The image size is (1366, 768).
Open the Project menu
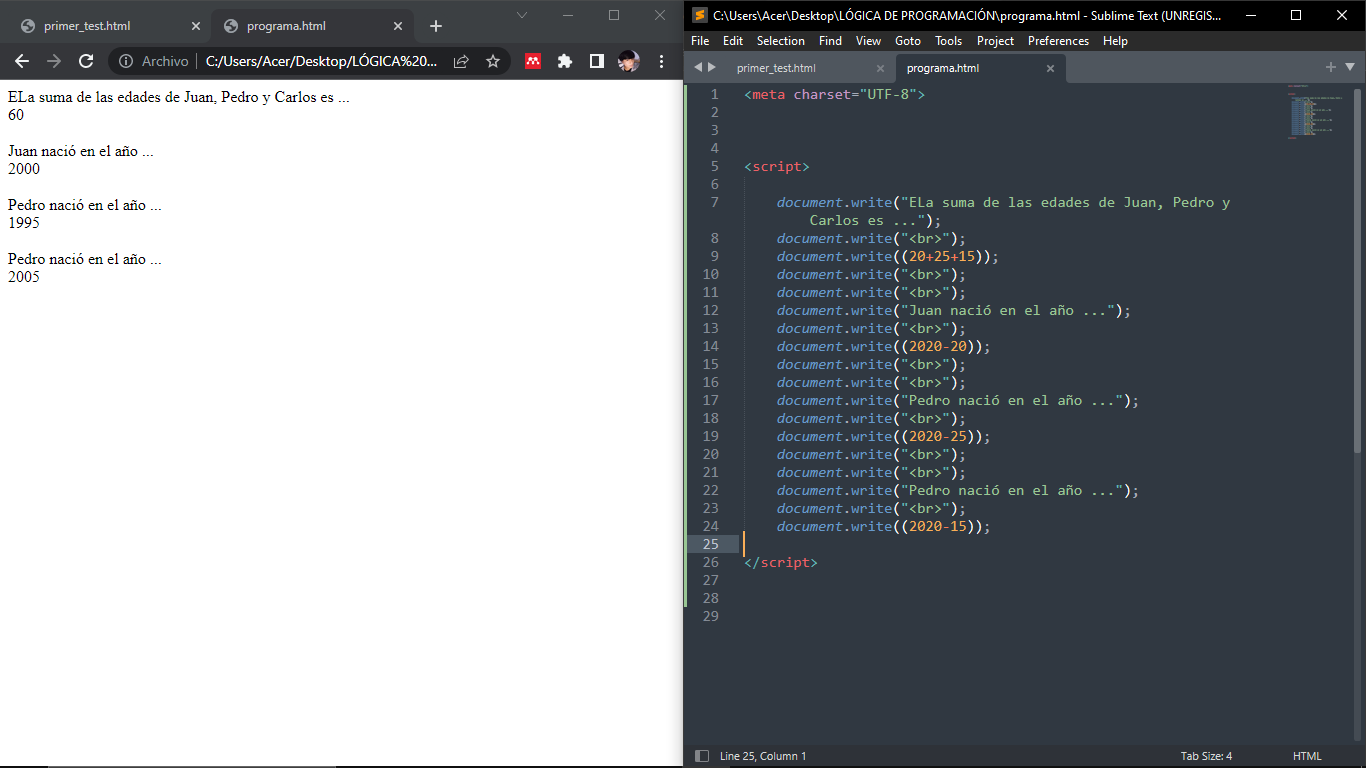[995, 41]
